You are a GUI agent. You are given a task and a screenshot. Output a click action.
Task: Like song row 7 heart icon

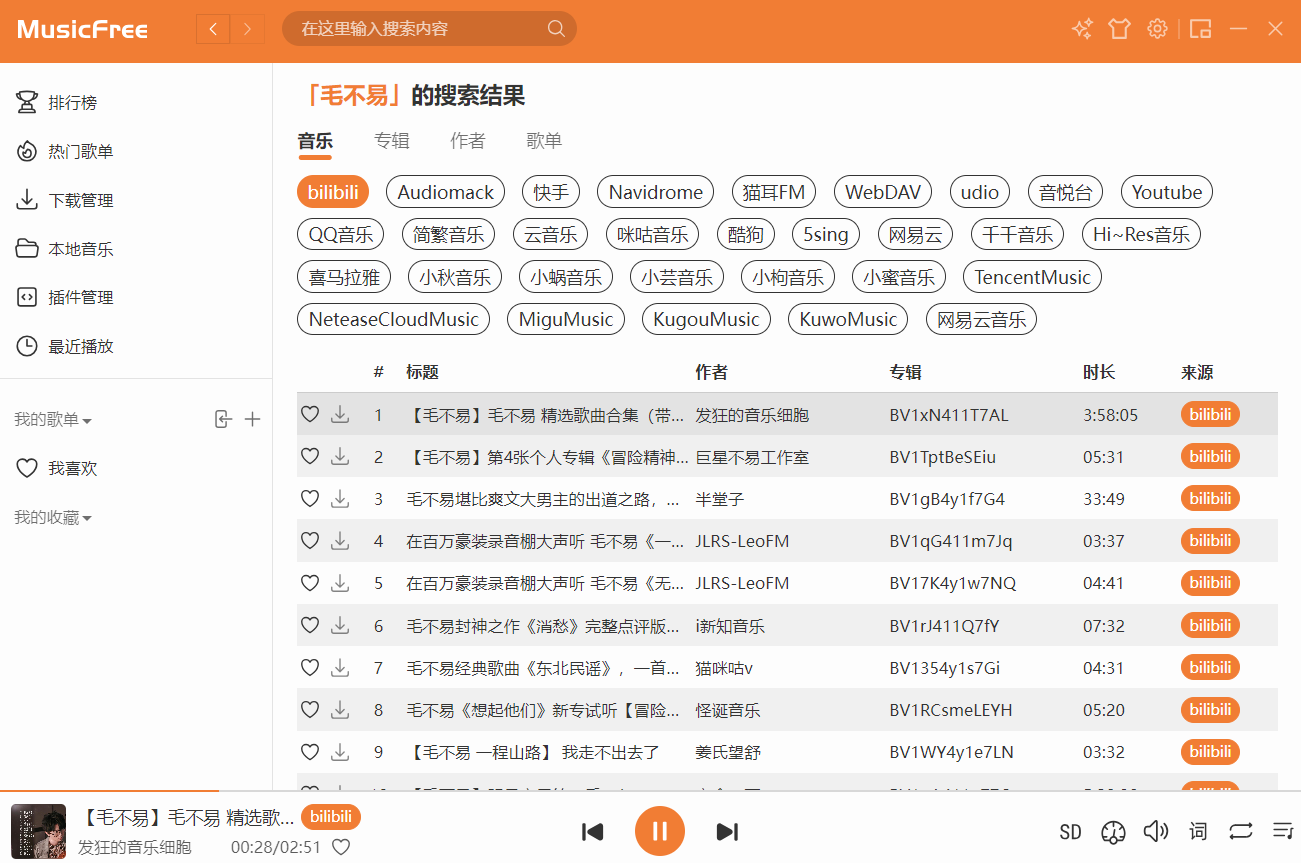310,667
